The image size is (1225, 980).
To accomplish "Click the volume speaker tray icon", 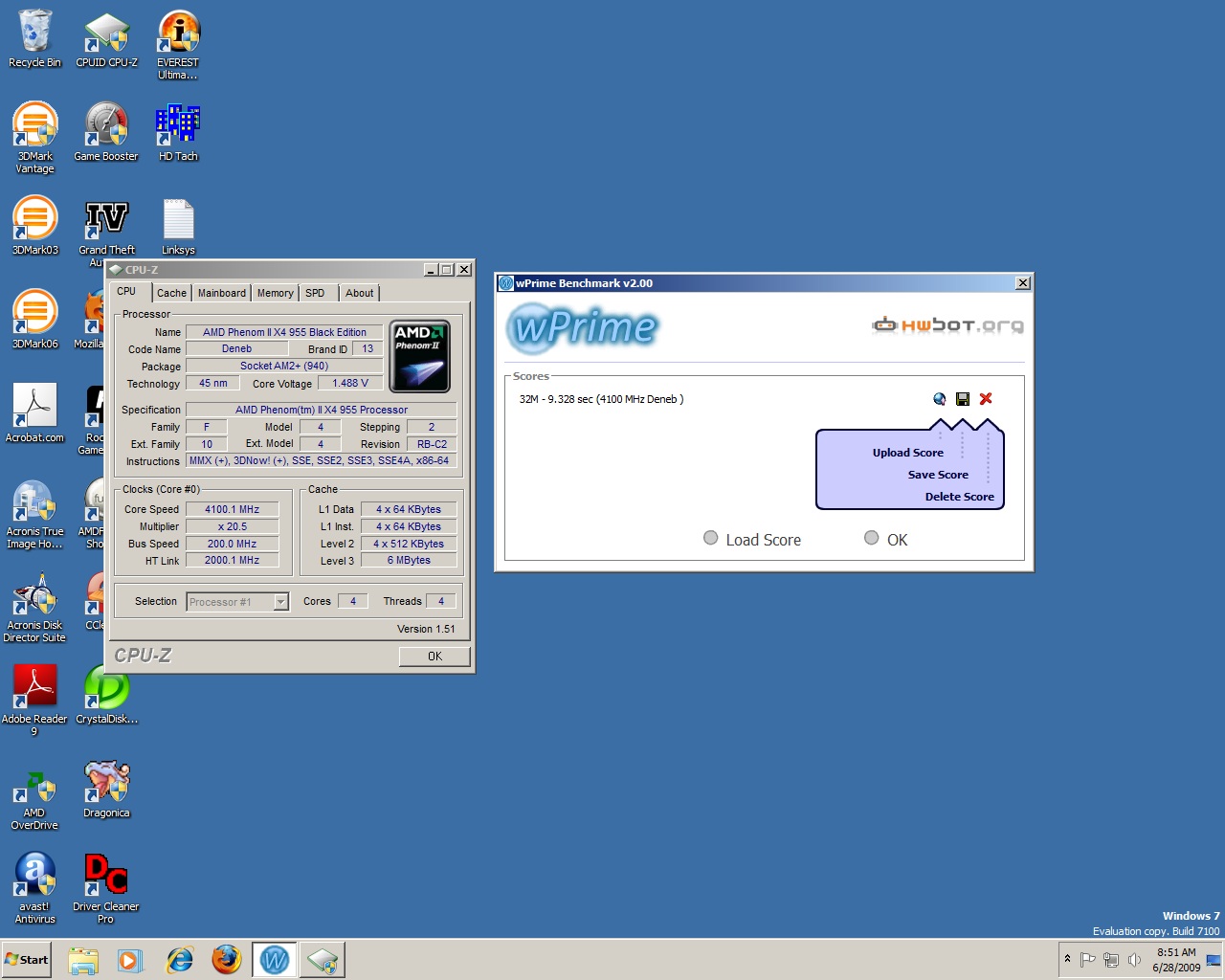I will [1134, 959].
